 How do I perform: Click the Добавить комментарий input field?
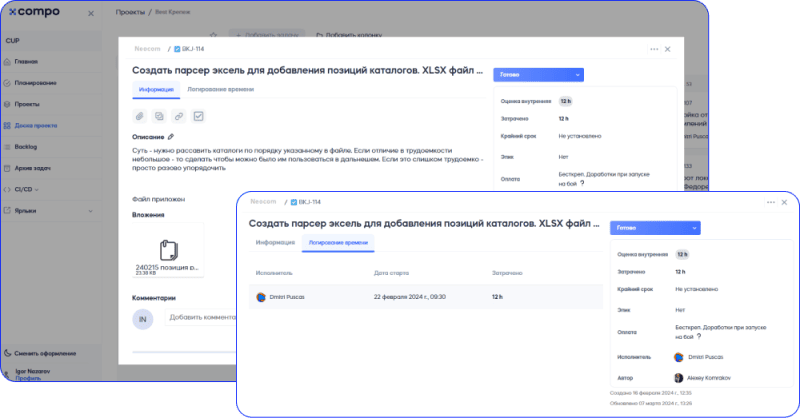pos(202,317)
